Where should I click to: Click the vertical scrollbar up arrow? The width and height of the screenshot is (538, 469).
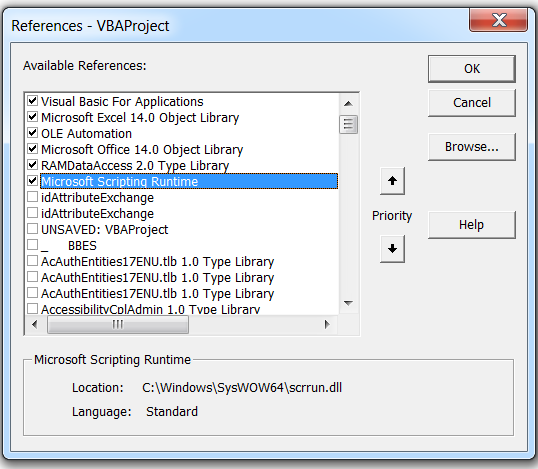pyautogui.click(x=348, y=103)
